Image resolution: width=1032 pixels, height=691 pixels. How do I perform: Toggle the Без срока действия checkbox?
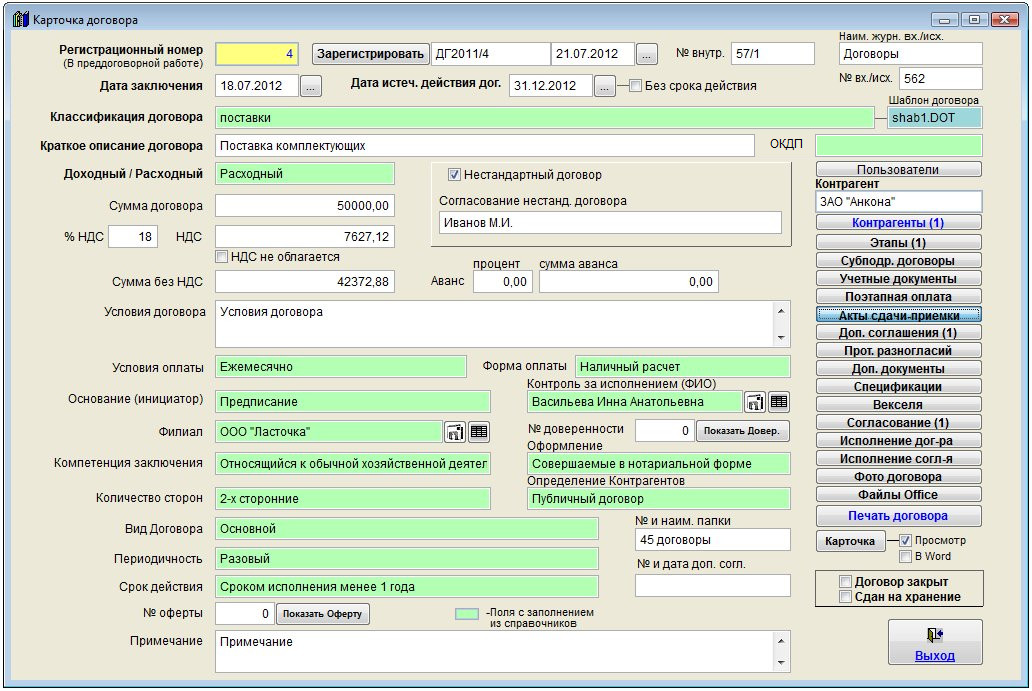coord(635,86)
